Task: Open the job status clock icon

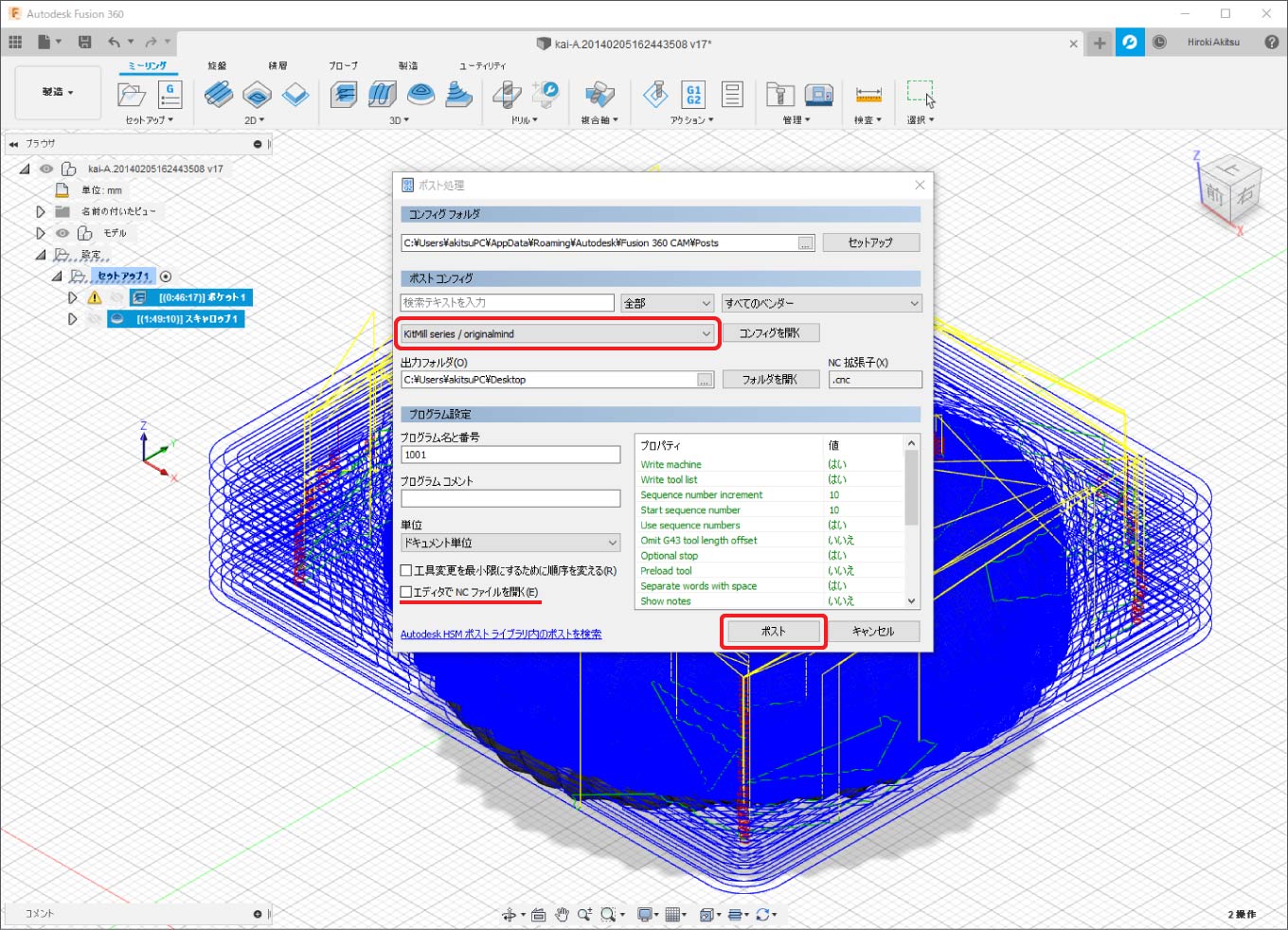Action: point(1159,43)
